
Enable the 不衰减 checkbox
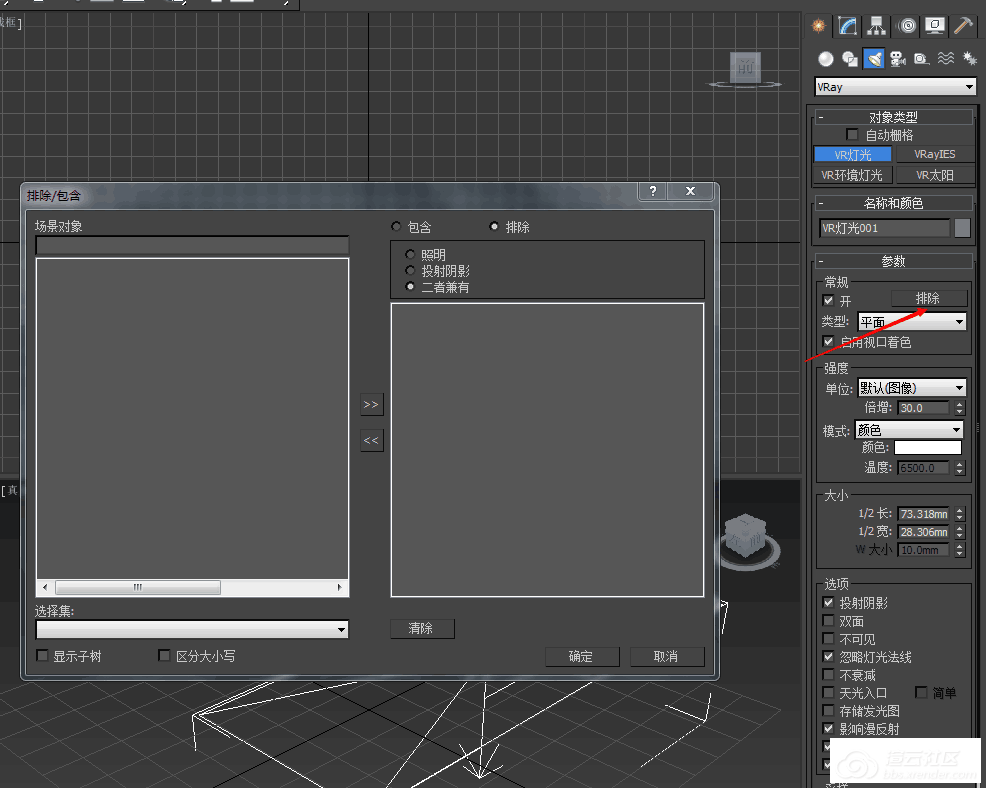click(x=829, y=675)
